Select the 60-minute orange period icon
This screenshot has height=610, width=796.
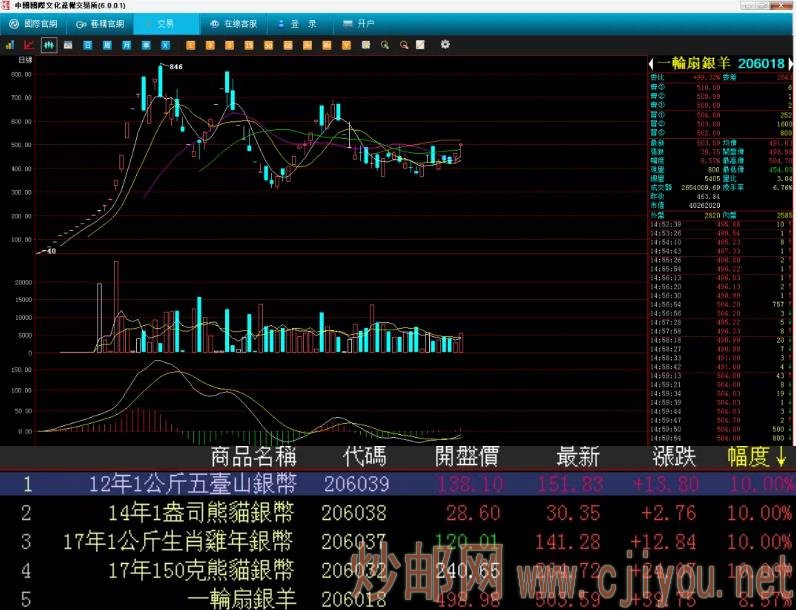[x=288, y=45]
